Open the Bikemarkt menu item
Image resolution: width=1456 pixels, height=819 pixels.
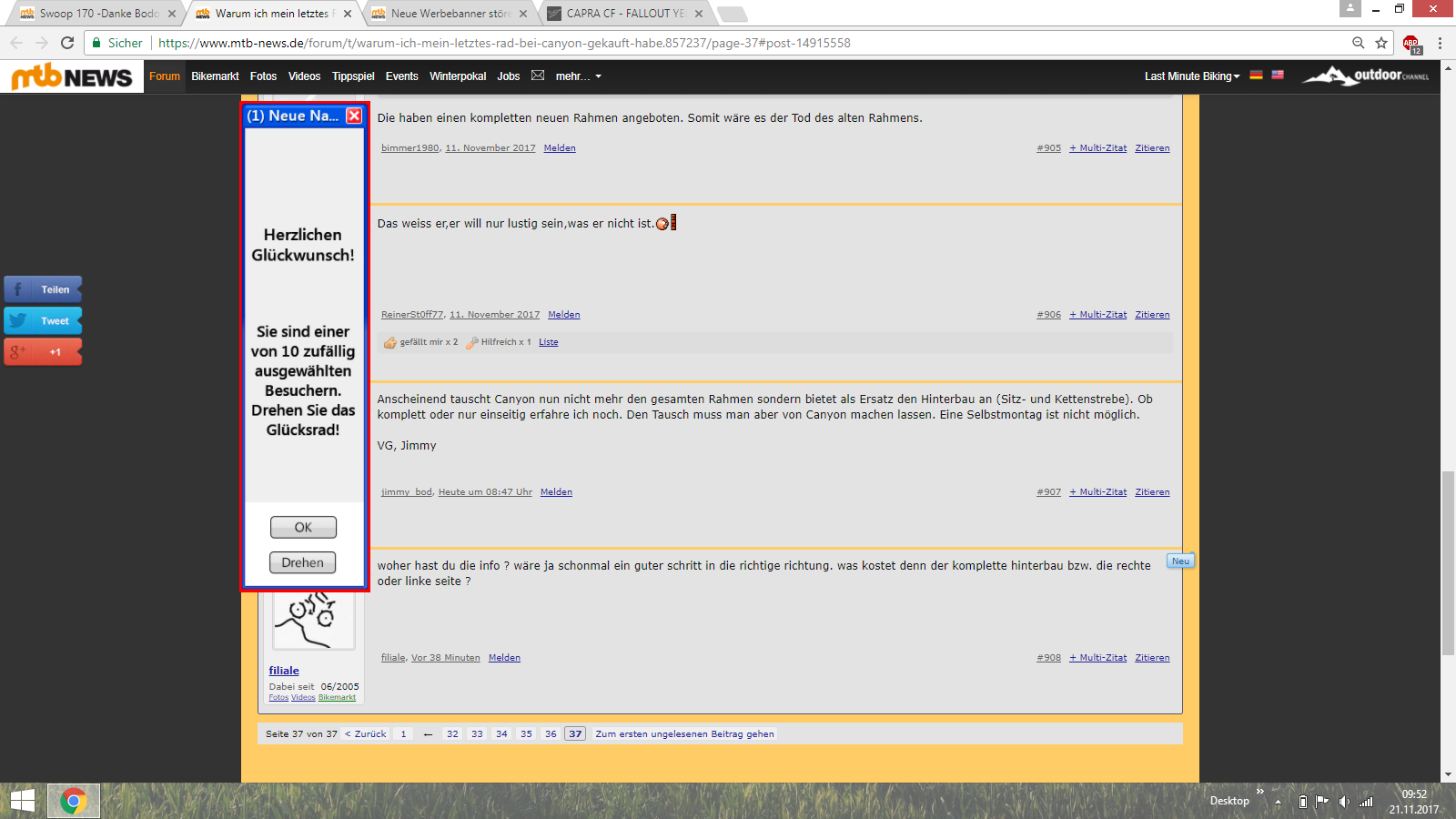coord(215,76)
